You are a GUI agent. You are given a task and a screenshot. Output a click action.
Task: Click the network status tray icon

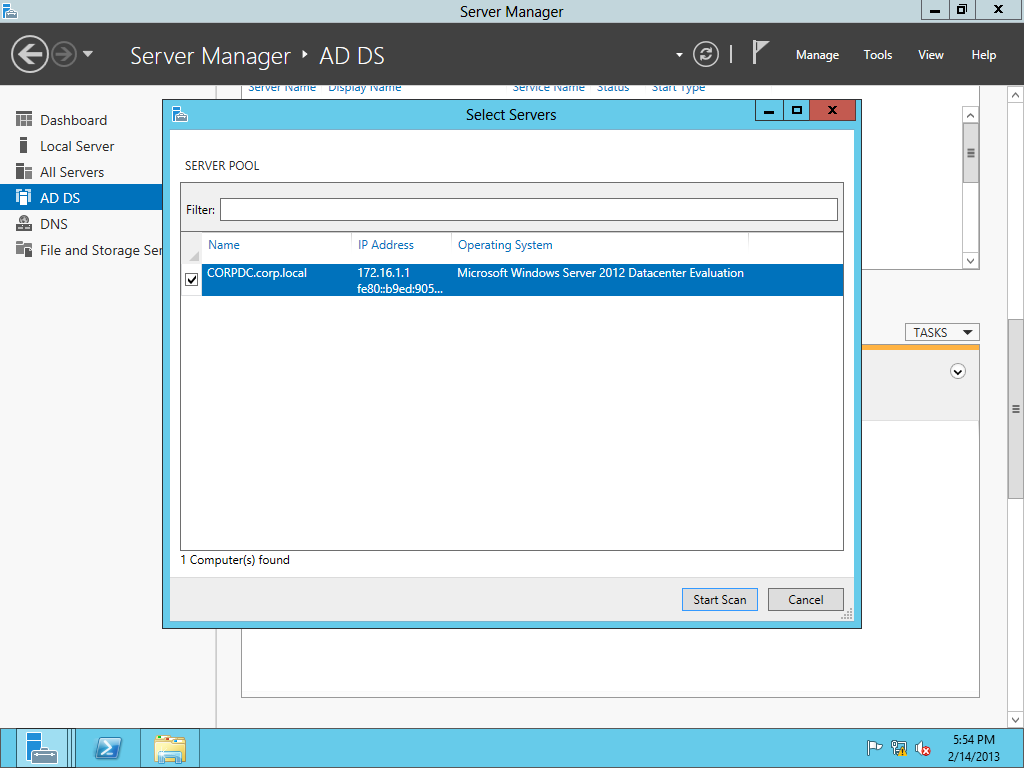[899, 748]
